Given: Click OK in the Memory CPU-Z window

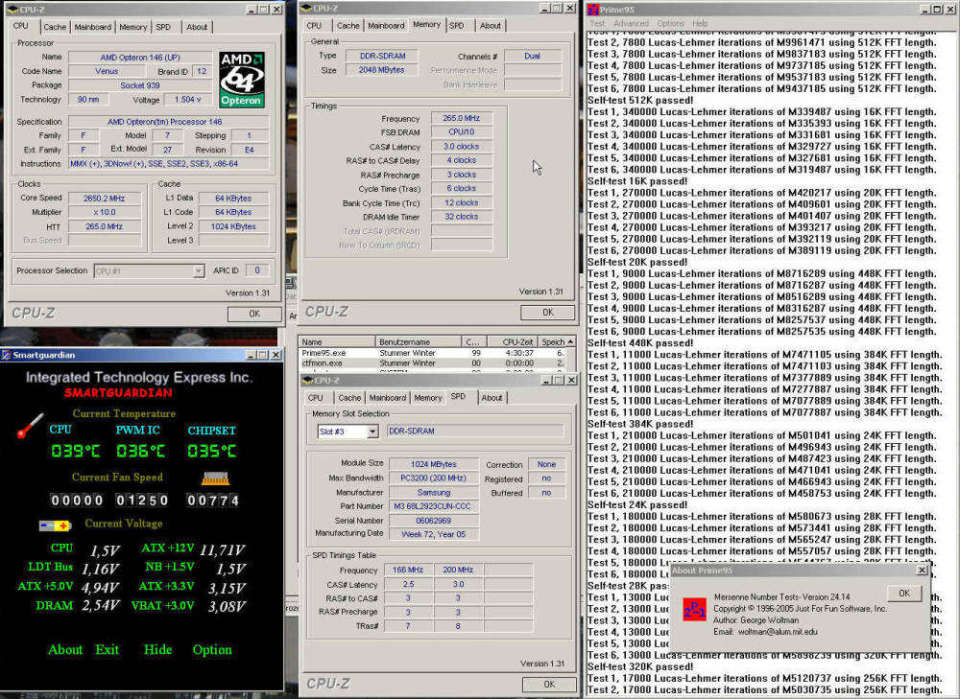Looking at the screenshot, I should click(547, 312).
